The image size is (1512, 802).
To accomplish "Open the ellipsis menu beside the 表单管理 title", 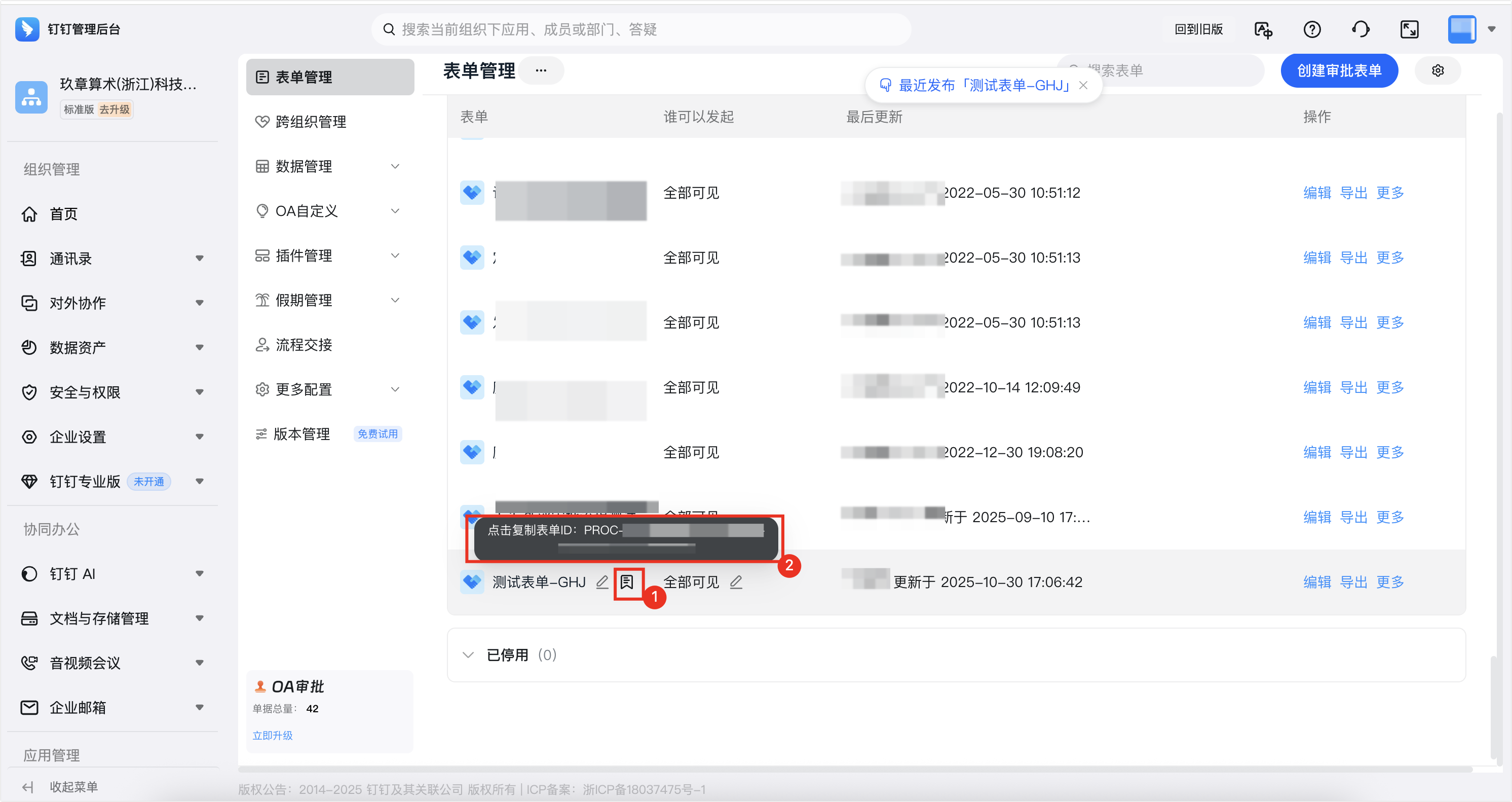I will (541, 70).
